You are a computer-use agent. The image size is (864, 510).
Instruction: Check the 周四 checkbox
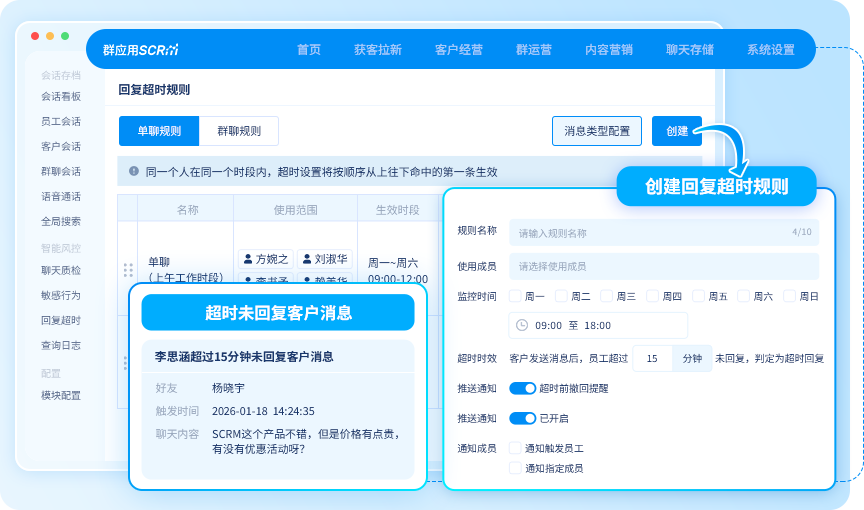click(x=652, y=296)
